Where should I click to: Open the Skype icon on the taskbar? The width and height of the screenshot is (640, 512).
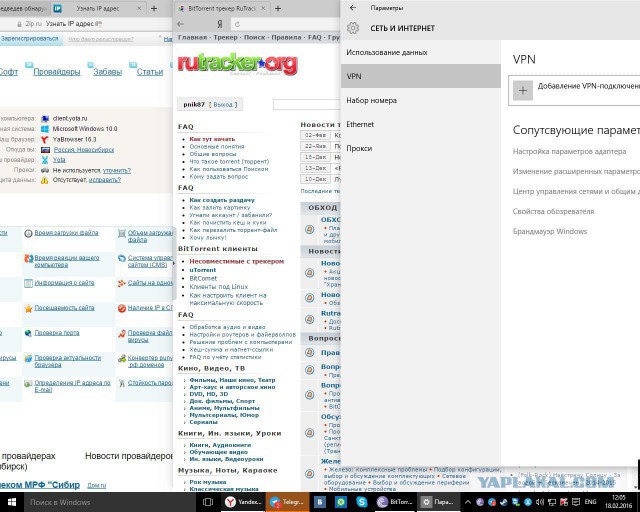pyautogui.click(x=361, y=502)
